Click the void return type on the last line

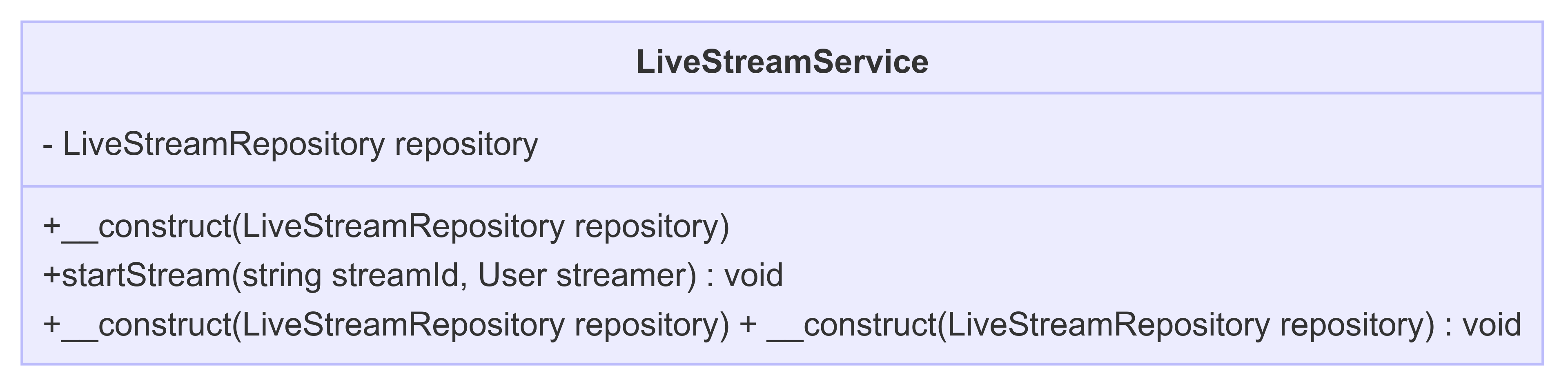tap(1492, 324)
